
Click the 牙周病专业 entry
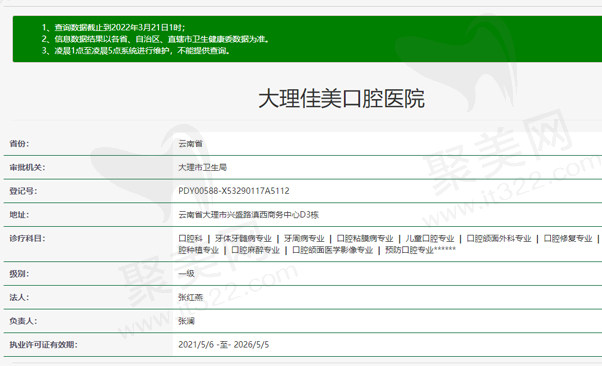pyautogui.click(x=304, y=238)
